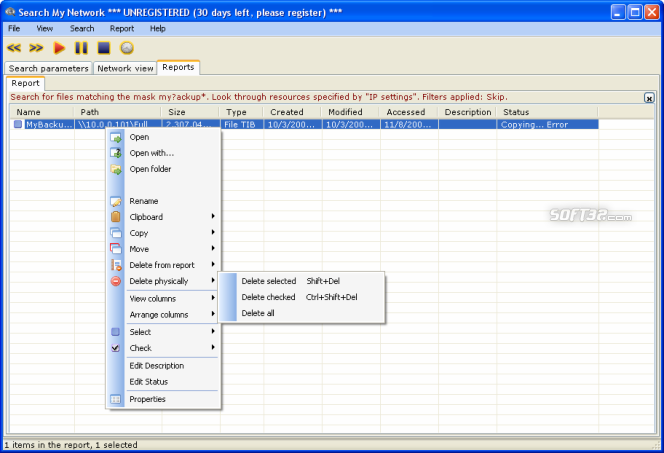Click the 'File TIB' type cell
Viewport: 664px width, 453px height.
point(242,124)
